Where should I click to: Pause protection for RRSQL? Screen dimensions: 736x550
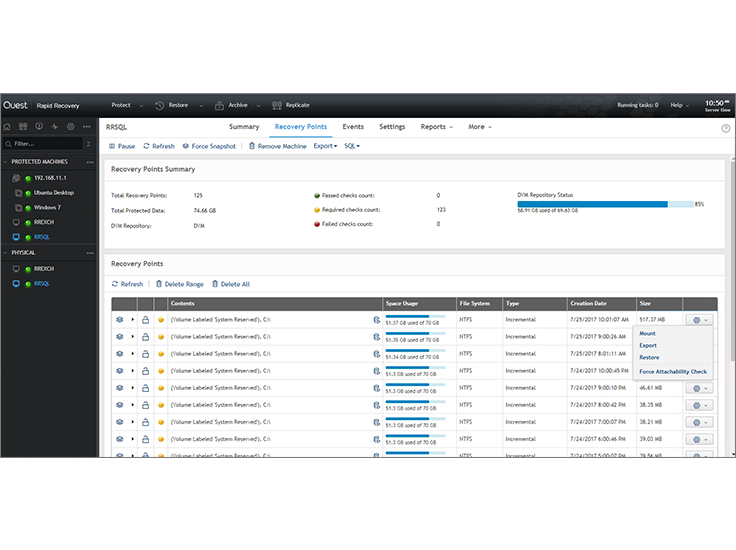[x=121, y=146]
